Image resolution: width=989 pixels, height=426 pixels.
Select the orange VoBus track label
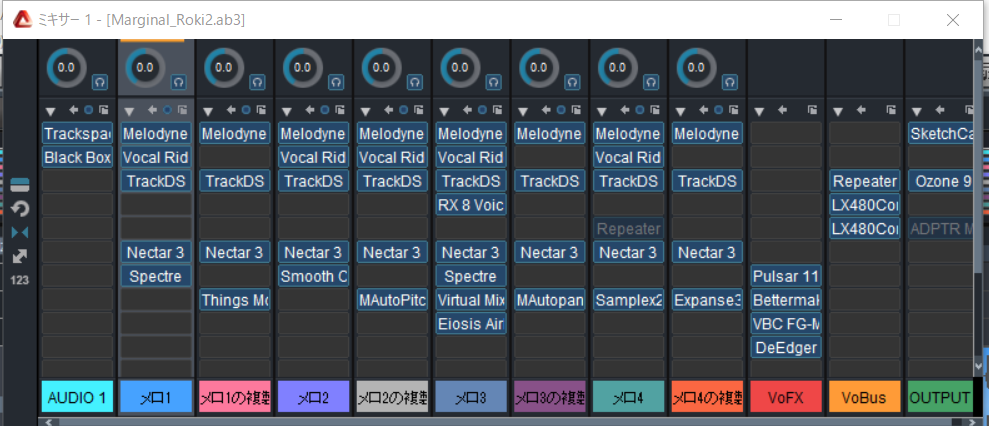point(865,397)
